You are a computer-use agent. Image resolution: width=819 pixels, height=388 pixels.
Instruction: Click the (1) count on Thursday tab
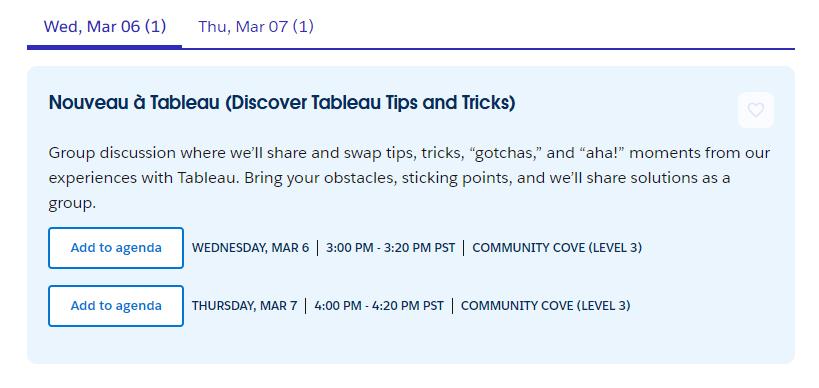pyautogui.click(x=303, y=26)
